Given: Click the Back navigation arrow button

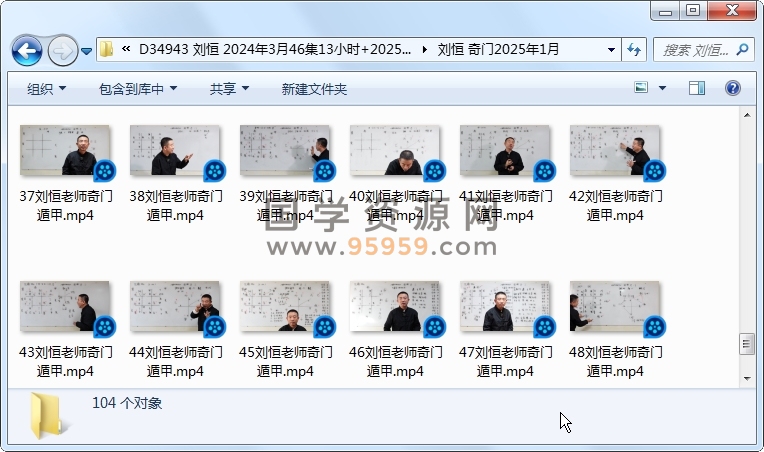Looking at the screenshot, I should tap(27, 49).
